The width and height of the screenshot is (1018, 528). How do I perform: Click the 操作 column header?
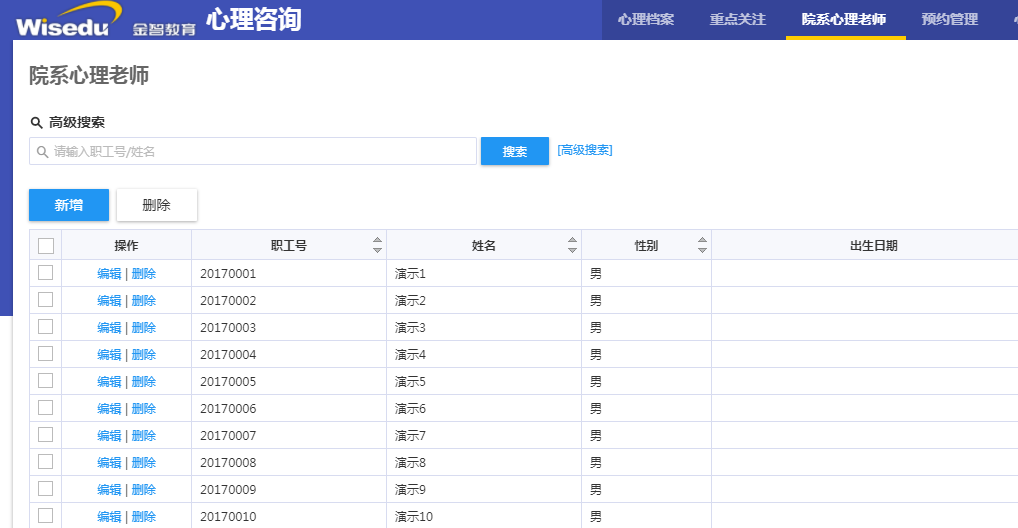127,245
